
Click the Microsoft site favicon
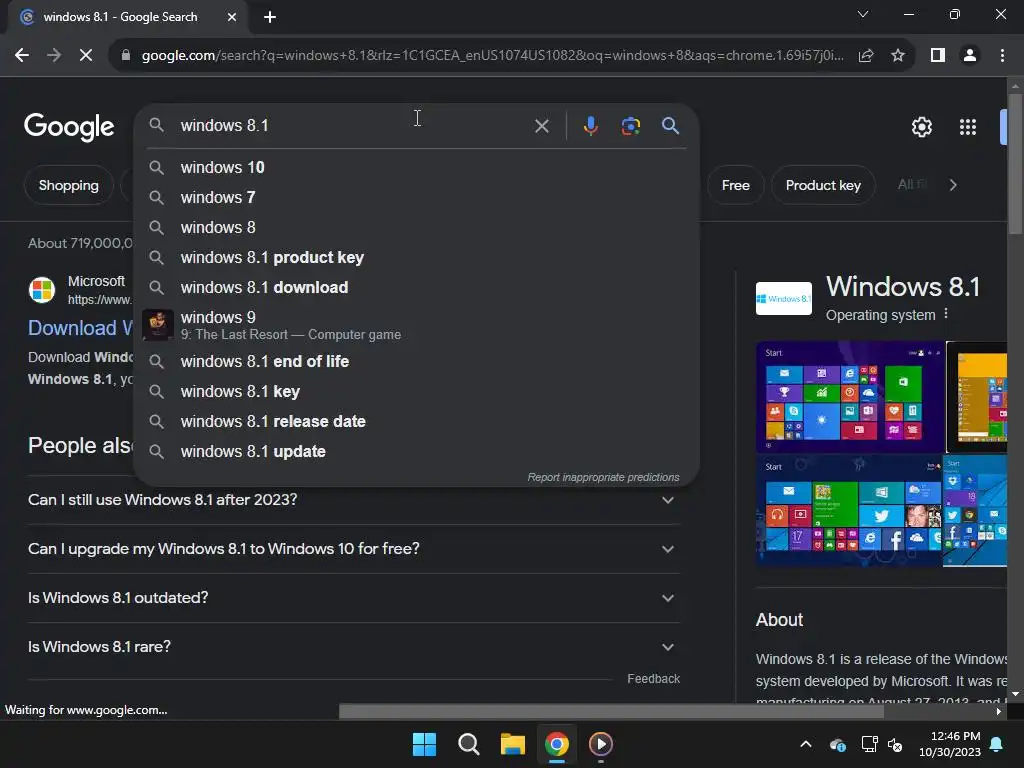click(42, 290)
